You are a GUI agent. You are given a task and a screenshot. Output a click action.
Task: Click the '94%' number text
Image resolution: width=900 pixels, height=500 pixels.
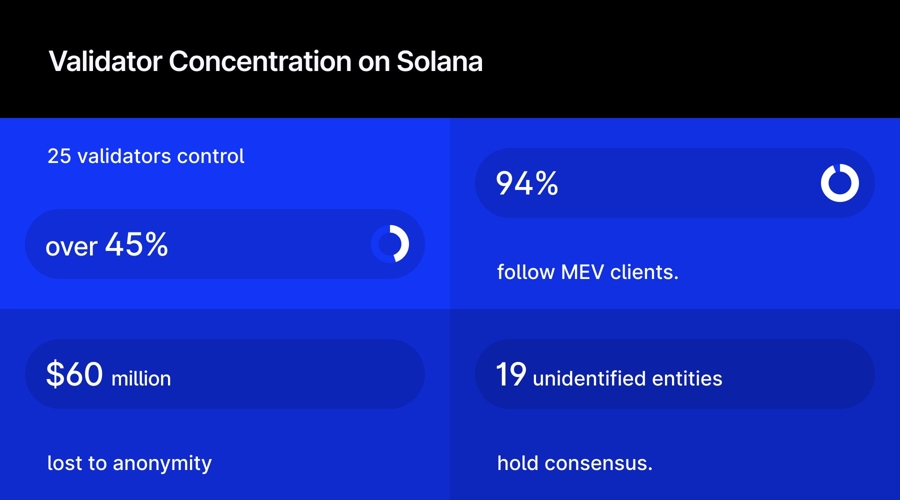(527, 183)
